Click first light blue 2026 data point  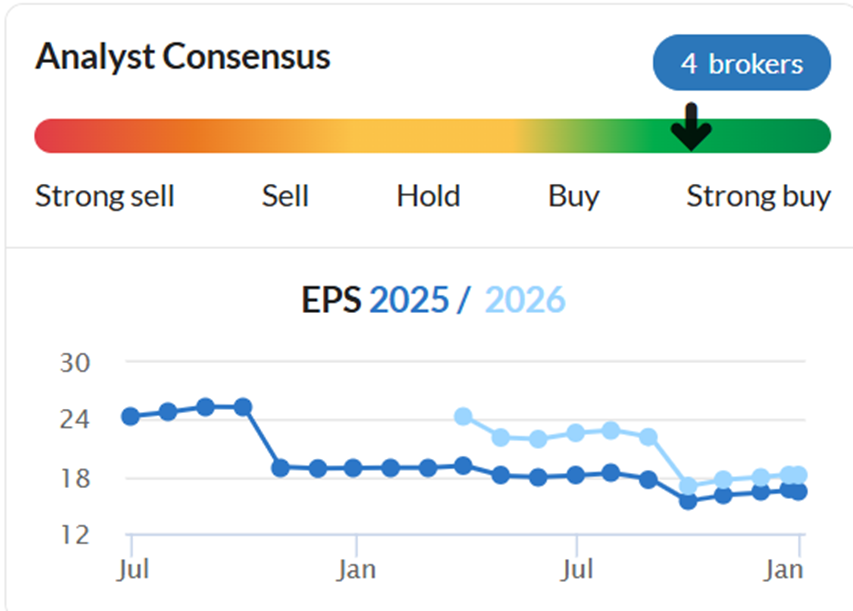coord(463,416)
